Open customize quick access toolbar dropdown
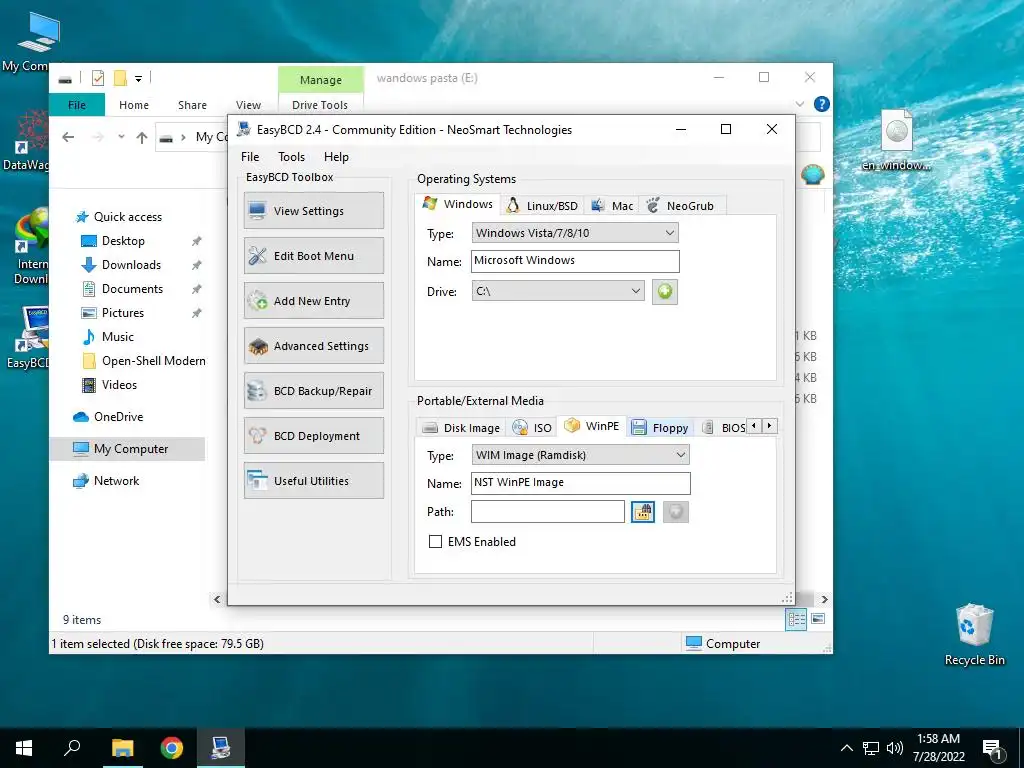The width and height of the screenshot is (1024, 768). click(138, 79)
